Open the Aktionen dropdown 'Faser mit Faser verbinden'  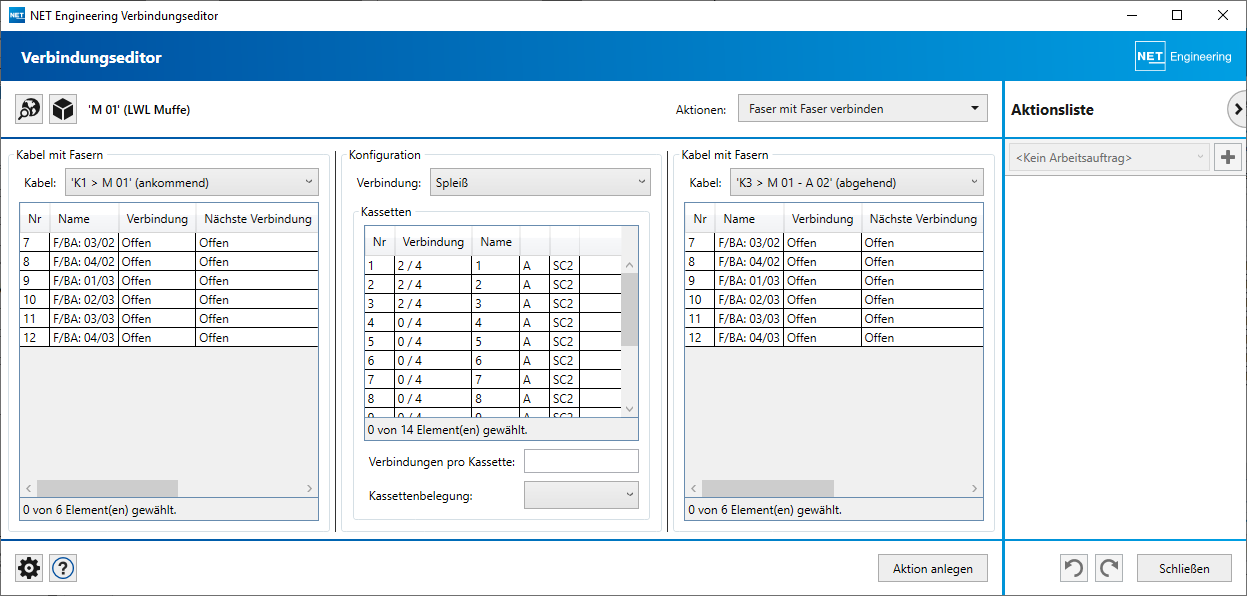(x=862, y=109)
